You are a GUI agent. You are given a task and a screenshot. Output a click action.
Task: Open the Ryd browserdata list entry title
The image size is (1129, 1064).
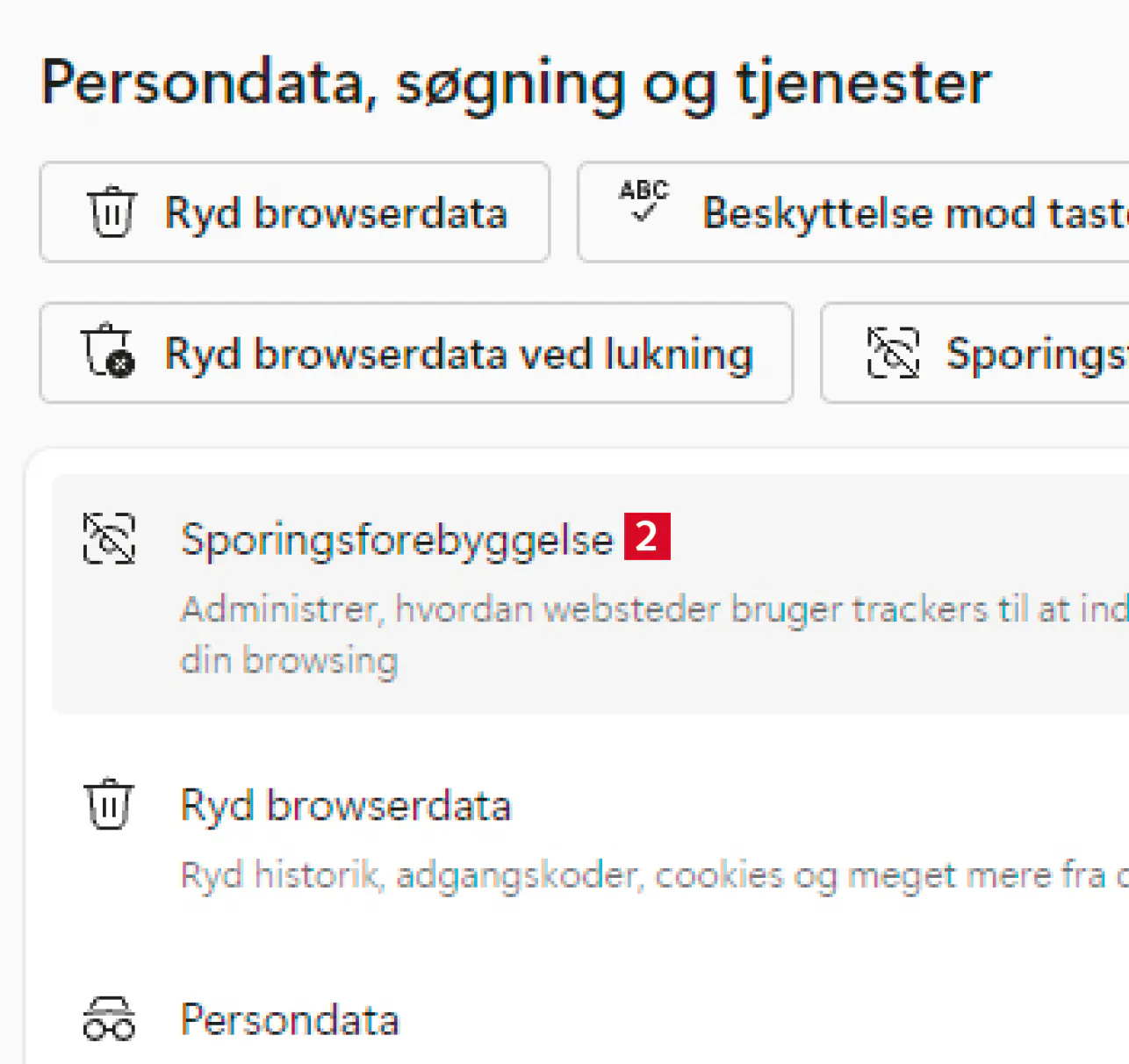345,806
